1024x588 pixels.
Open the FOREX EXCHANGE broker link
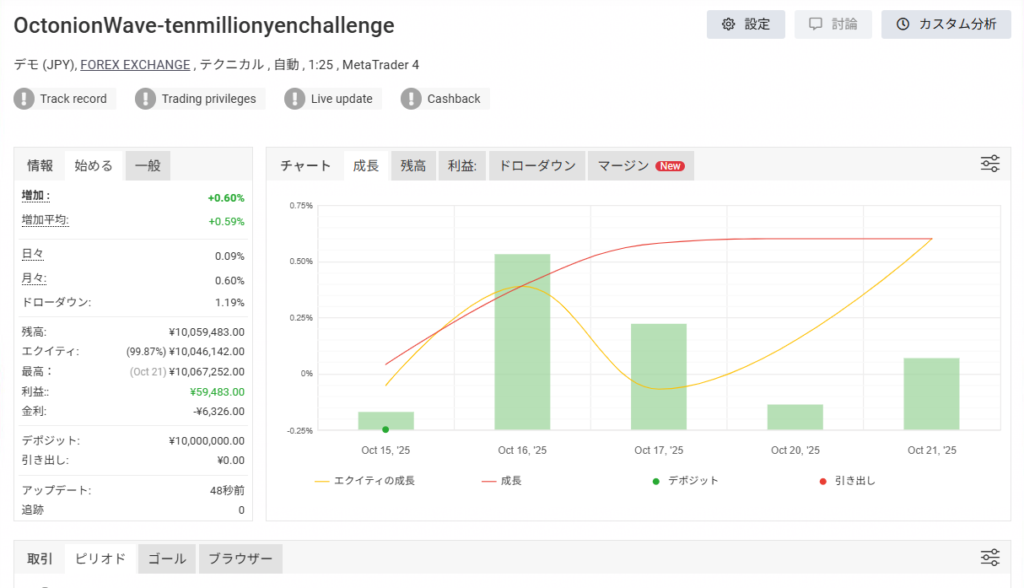click(x=135, y=65)
